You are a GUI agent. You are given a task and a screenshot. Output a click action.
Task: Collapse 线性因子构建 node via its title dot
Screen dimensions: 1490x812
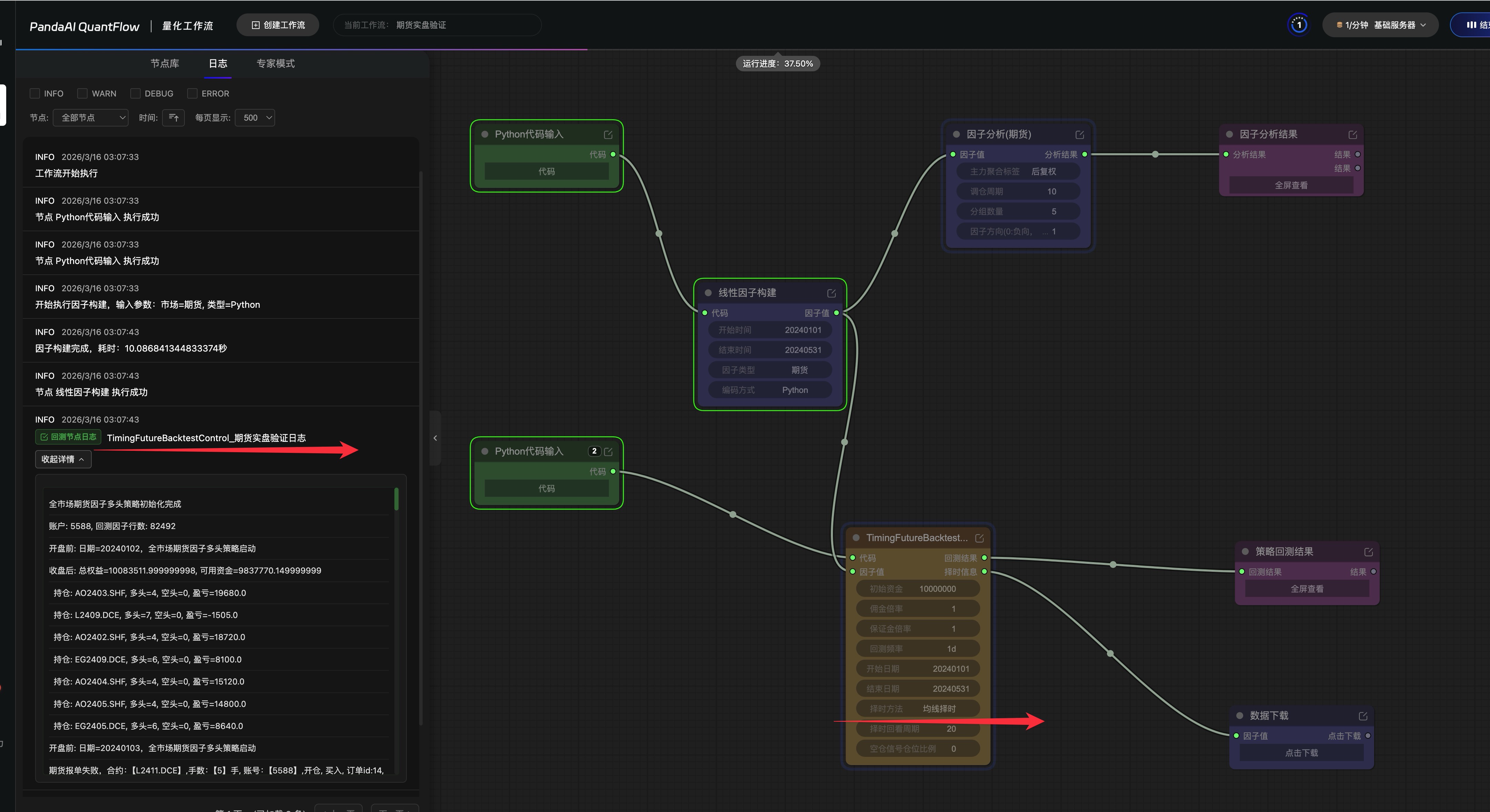(x=708, y=293)
